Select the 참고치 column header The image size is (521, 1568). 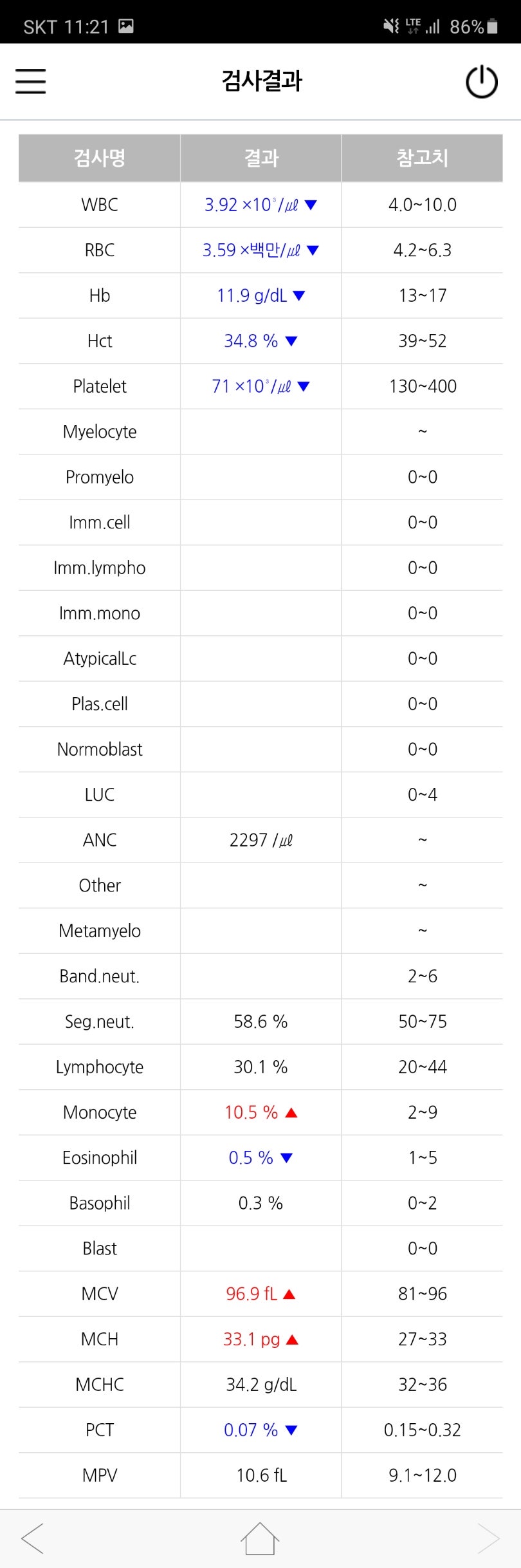click(423, 158)
